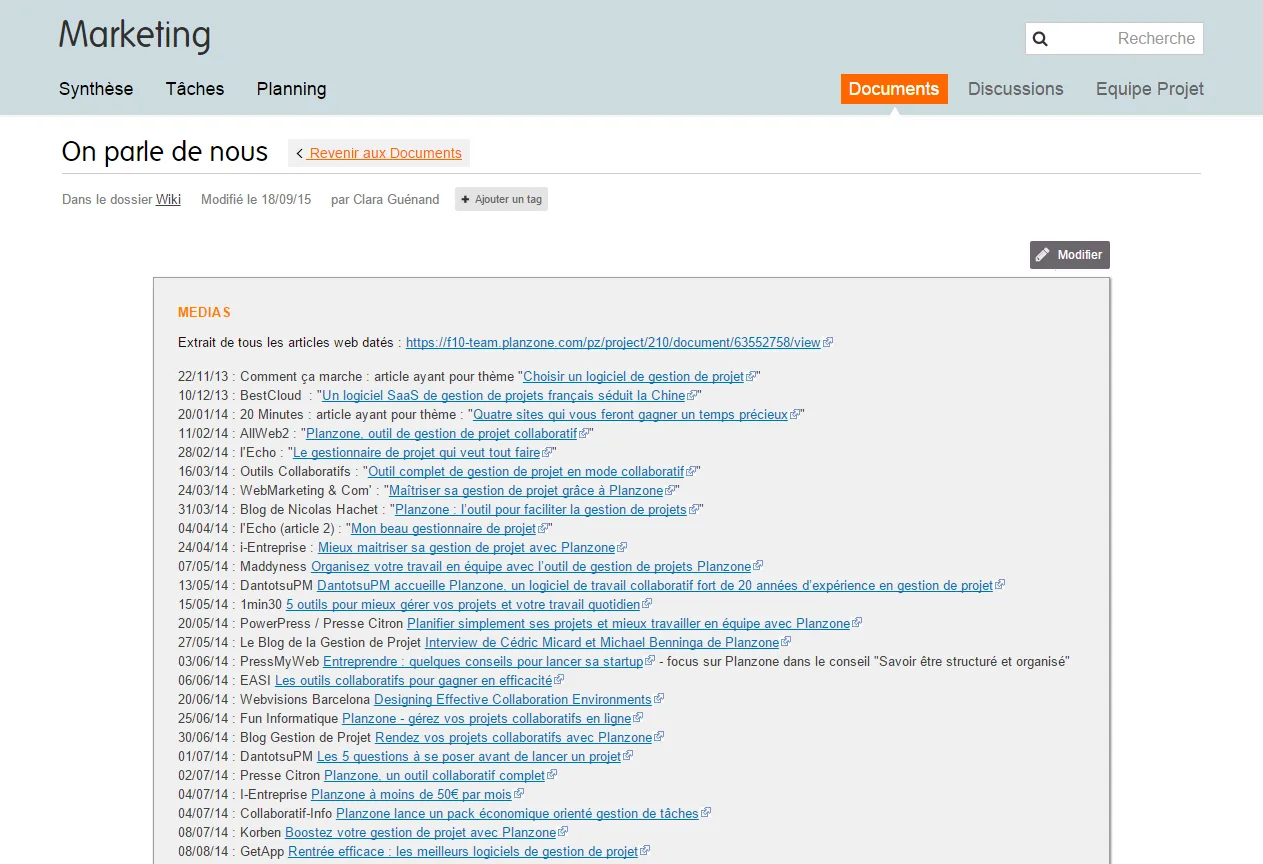The image size is (1263, 864).
Task: Click the "Modifié le 18/09/15" date text
Action: point(256,199)
